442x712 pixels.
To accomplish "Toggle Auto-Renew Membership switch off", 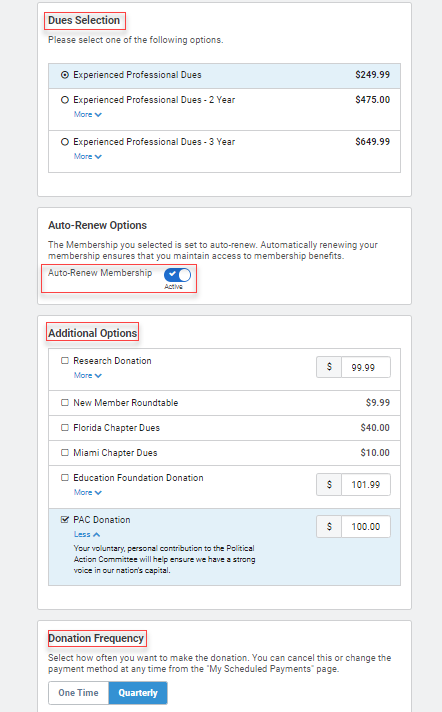I will point(178,275).
